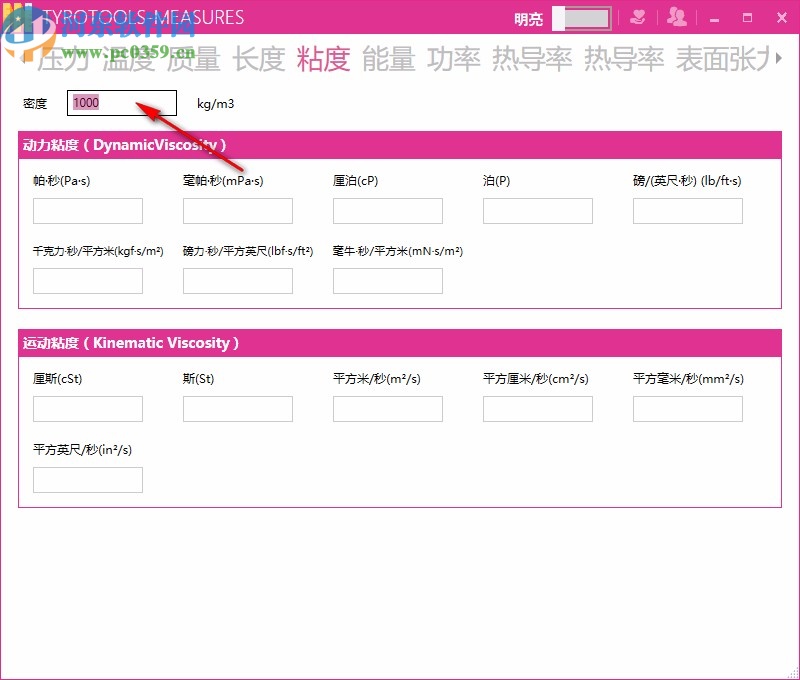Open the users contact icon in the title bar
This screenshot has width=800, height=680.
(677, 17)
